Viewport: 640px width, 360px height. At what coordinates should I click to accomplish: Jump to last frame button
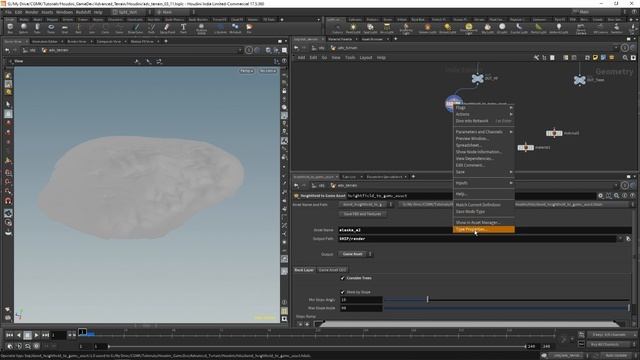click(x=45, y=335)
